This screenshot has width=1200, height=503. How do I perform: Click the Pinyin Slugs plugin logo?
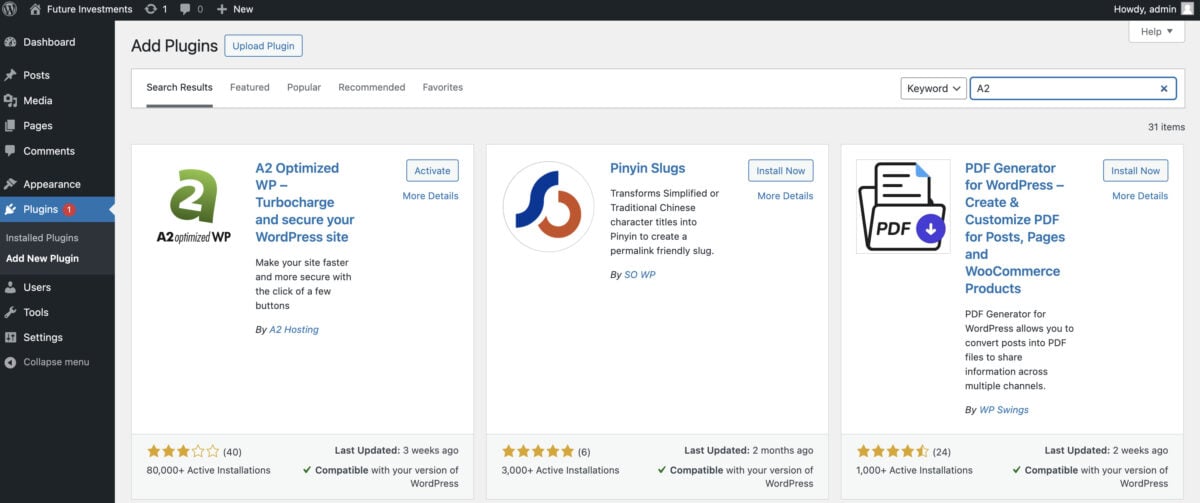[549, 207]
